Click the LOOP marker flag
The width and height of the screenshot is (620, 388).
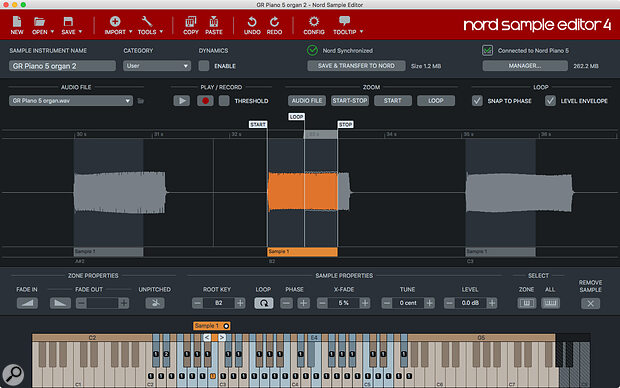click(x=296, y=117)
